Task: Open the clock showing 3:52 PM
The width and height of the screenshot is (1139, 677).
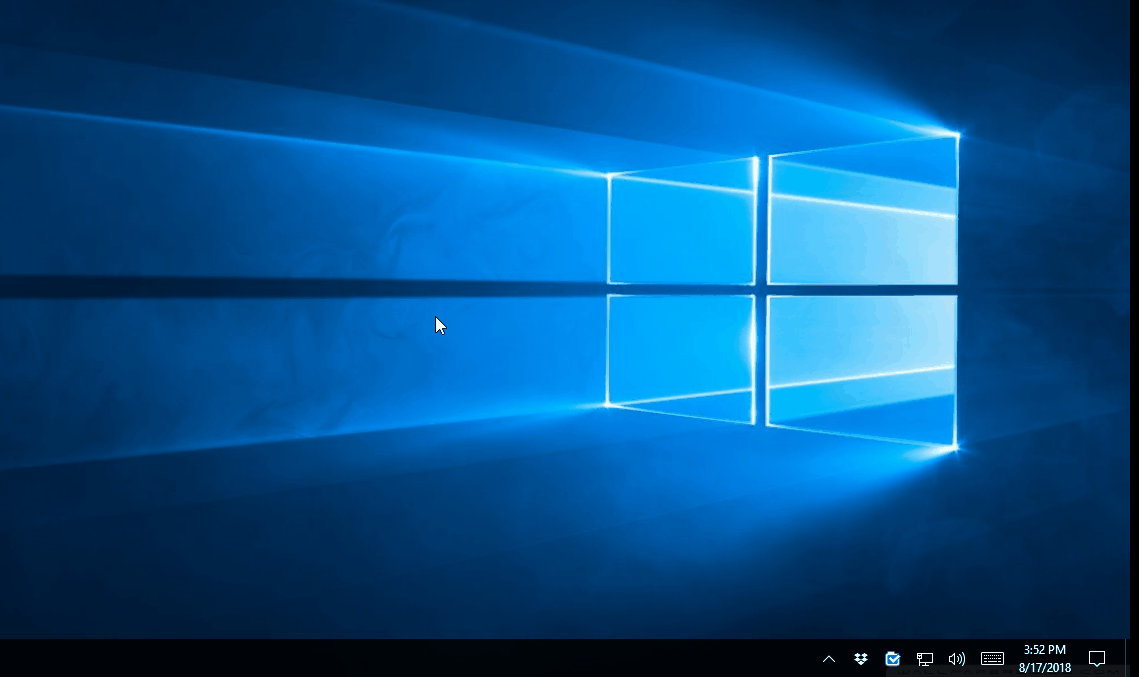Action: click(x=1045, y=658)
